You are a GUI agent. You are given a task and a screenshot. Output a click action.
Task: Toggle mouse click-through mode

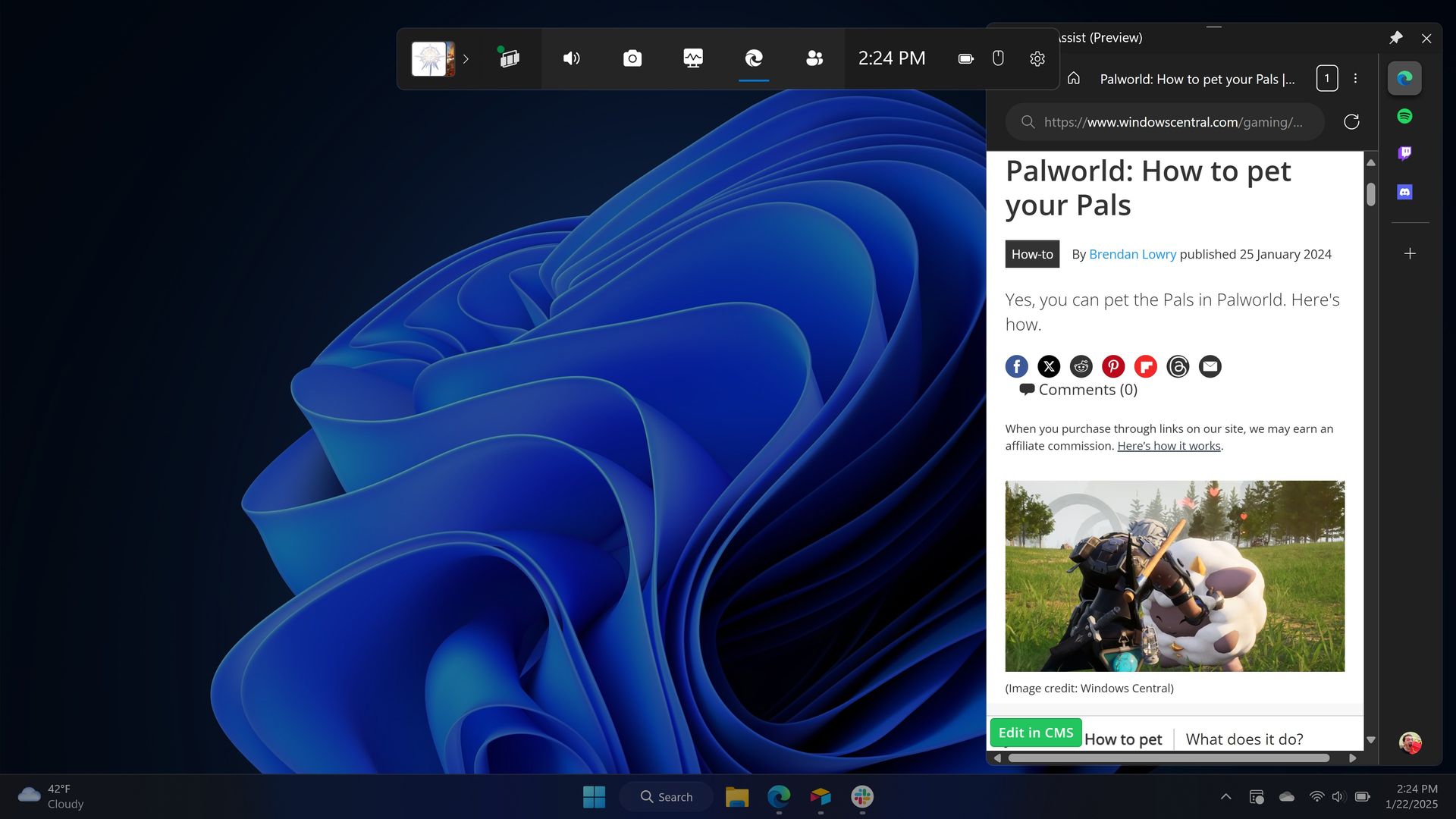coord(999,58)
